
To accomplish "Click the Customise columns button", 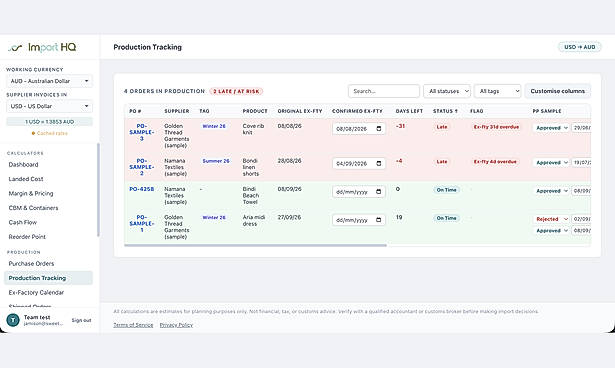I will [557, 91].
